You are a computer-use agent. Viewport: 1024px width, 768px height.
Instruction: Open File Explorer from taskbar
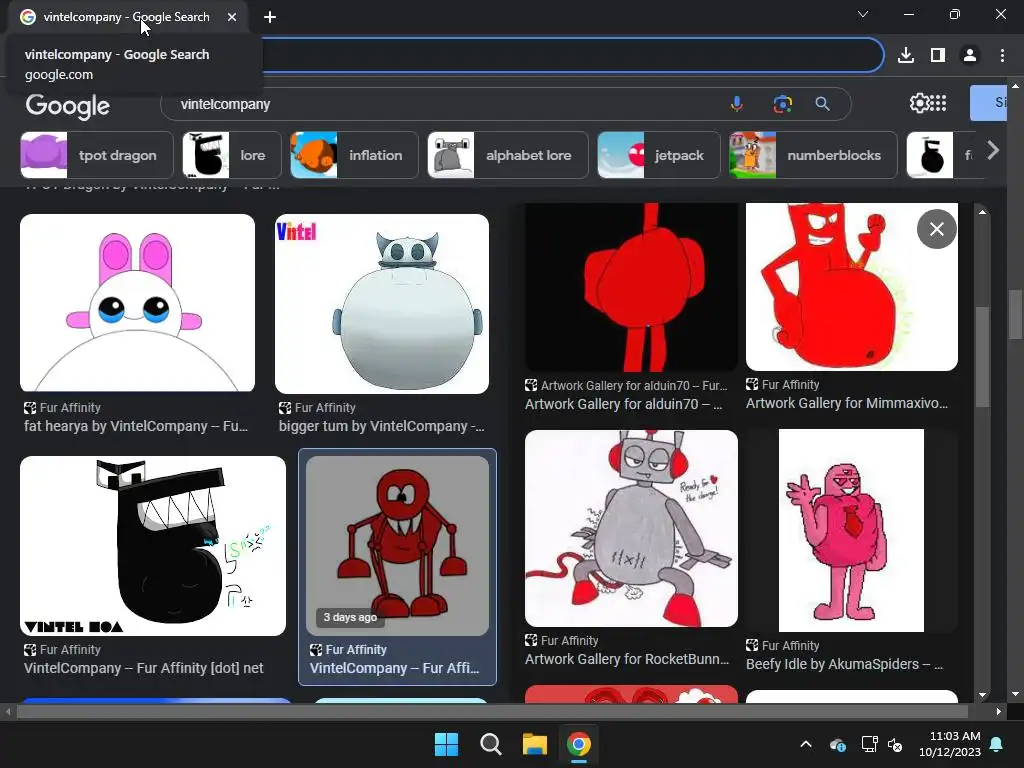pos(534,744)
